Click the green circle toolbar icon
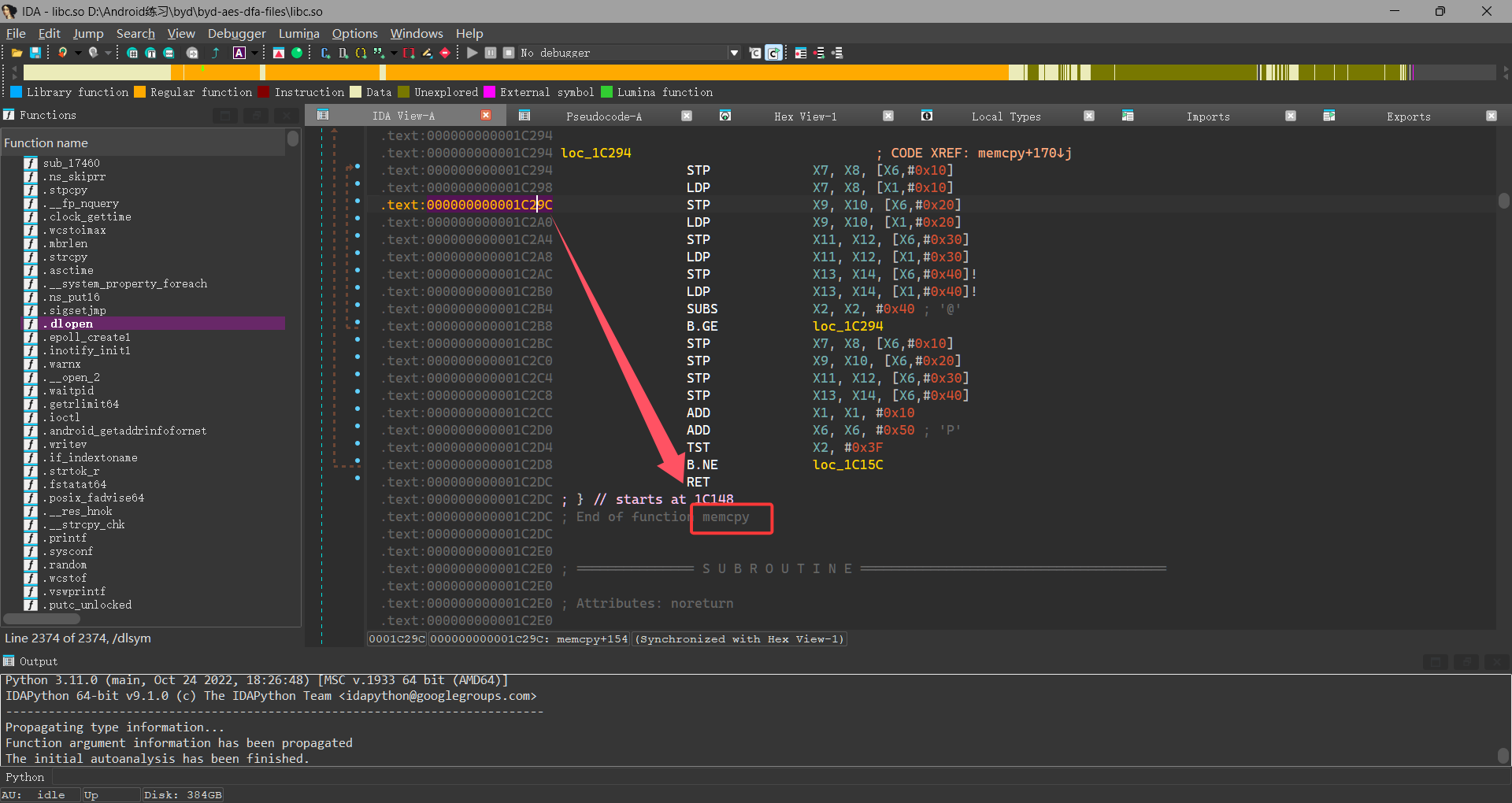 [297, 53]
